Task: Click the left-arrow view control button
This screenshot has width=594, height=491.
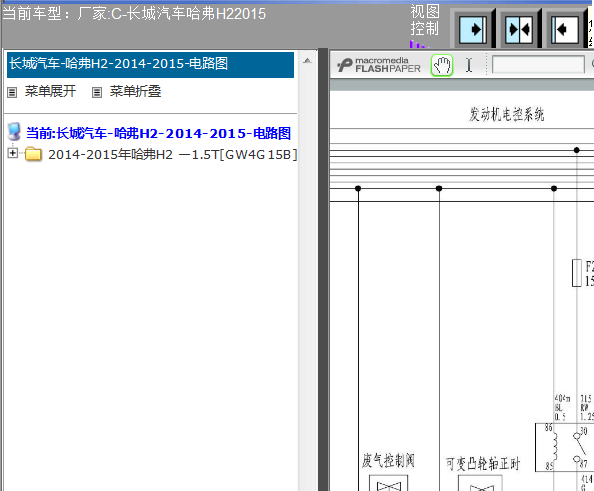Action: [565, 29]
